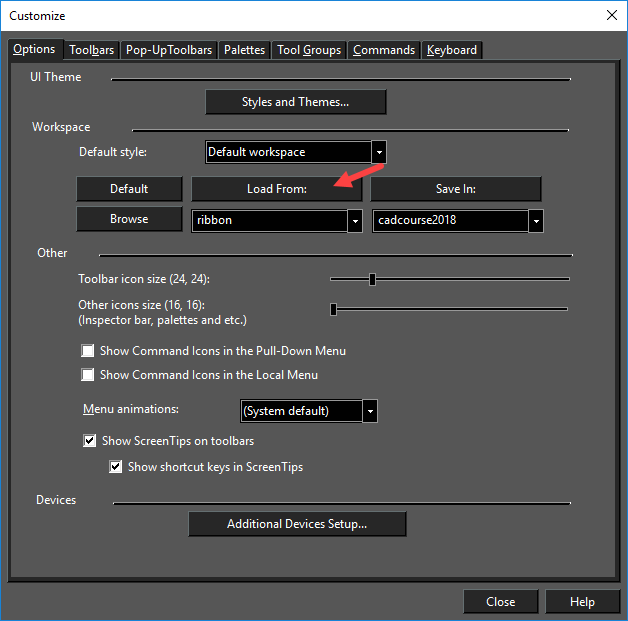Click the Load From button

pyautogui.click(x=277, y=189)
